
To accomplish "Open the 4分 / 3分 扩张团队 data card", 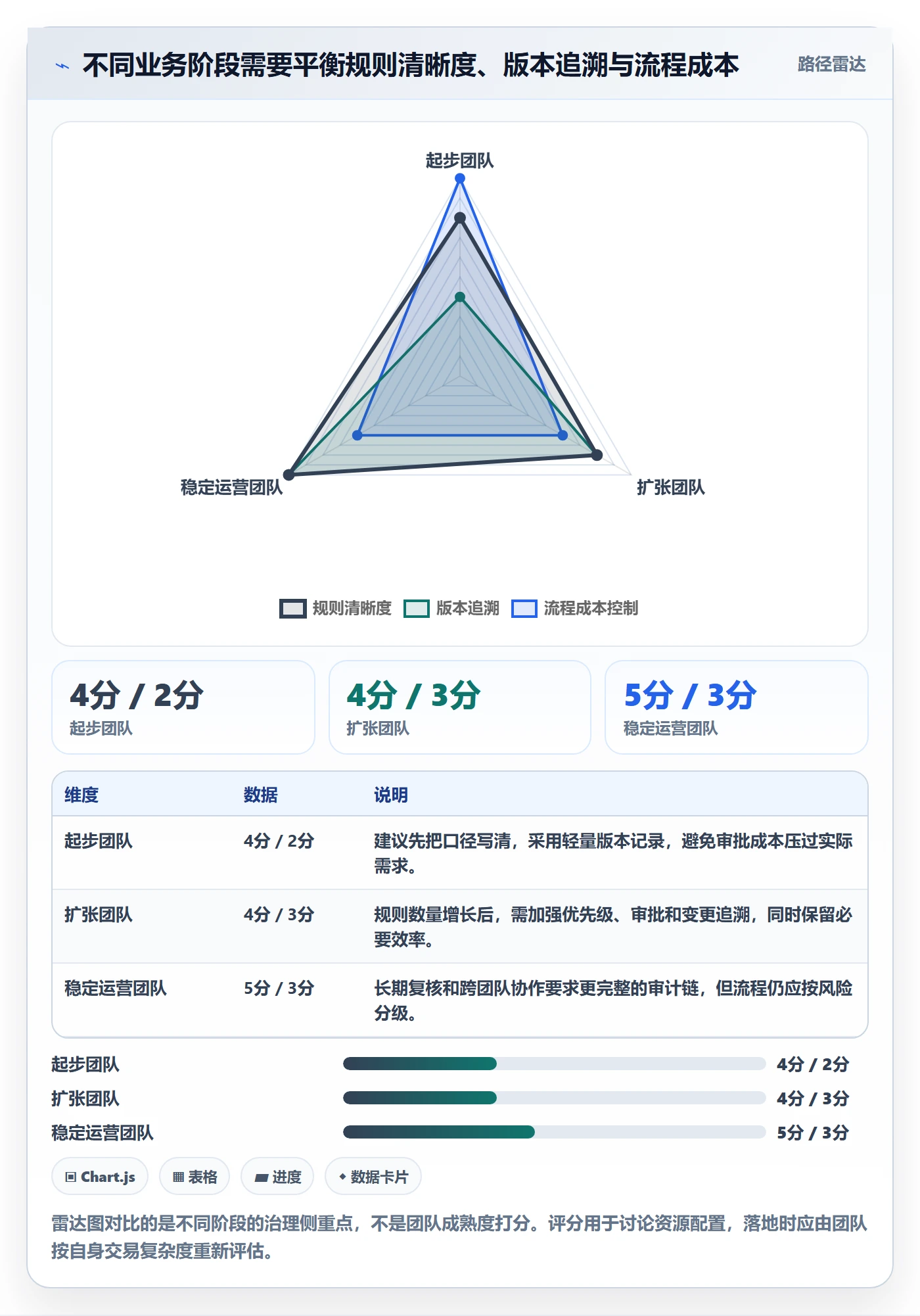I will pos(460,707).
